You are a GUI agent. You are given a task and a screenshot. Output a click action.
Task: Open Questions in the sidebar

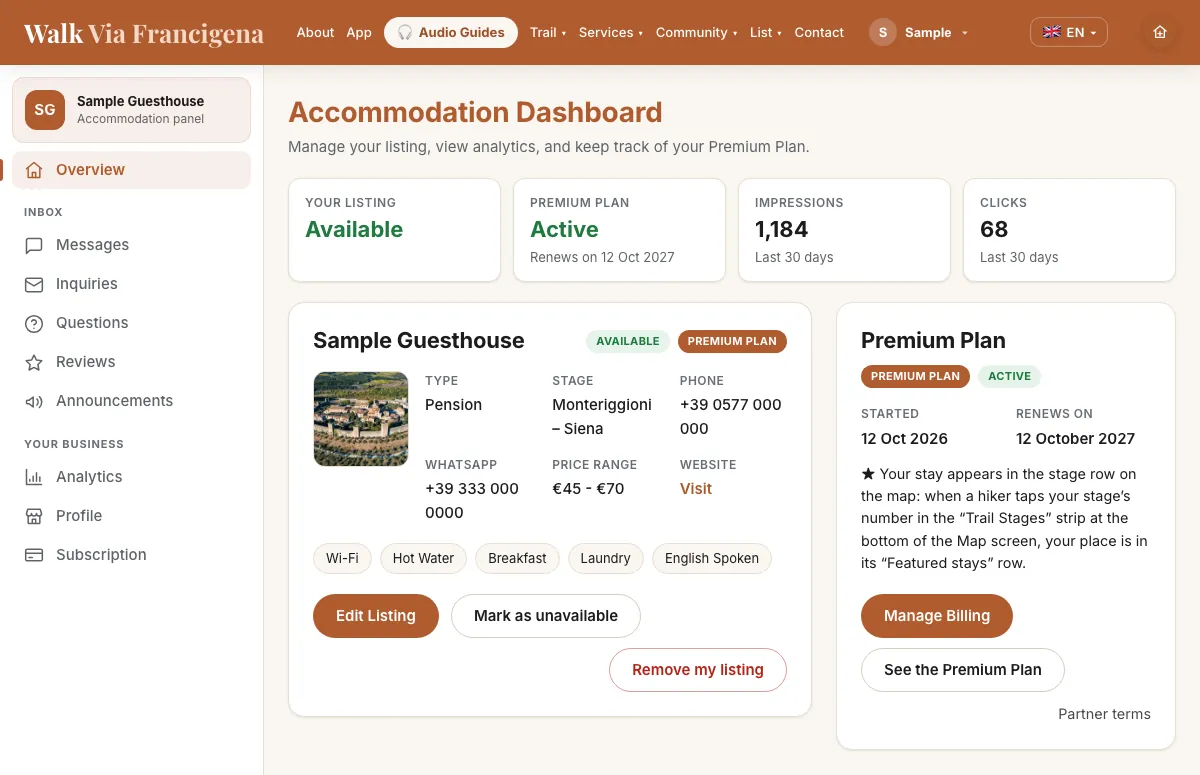[x=131, y=323]
